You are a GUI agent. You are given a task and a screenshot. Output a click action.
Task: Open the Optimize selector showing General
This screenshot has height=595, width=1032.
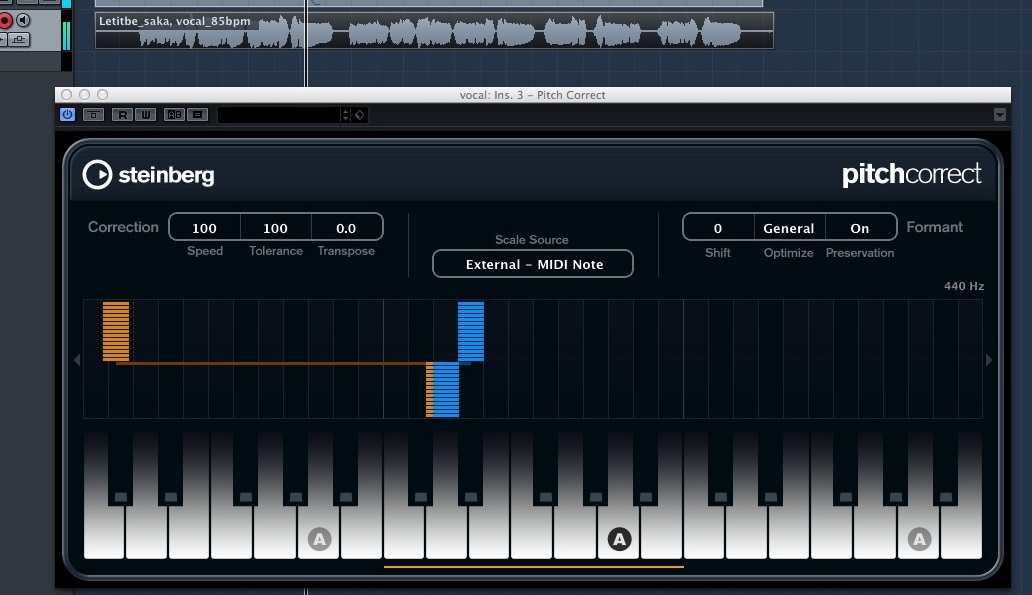[788, 228]
